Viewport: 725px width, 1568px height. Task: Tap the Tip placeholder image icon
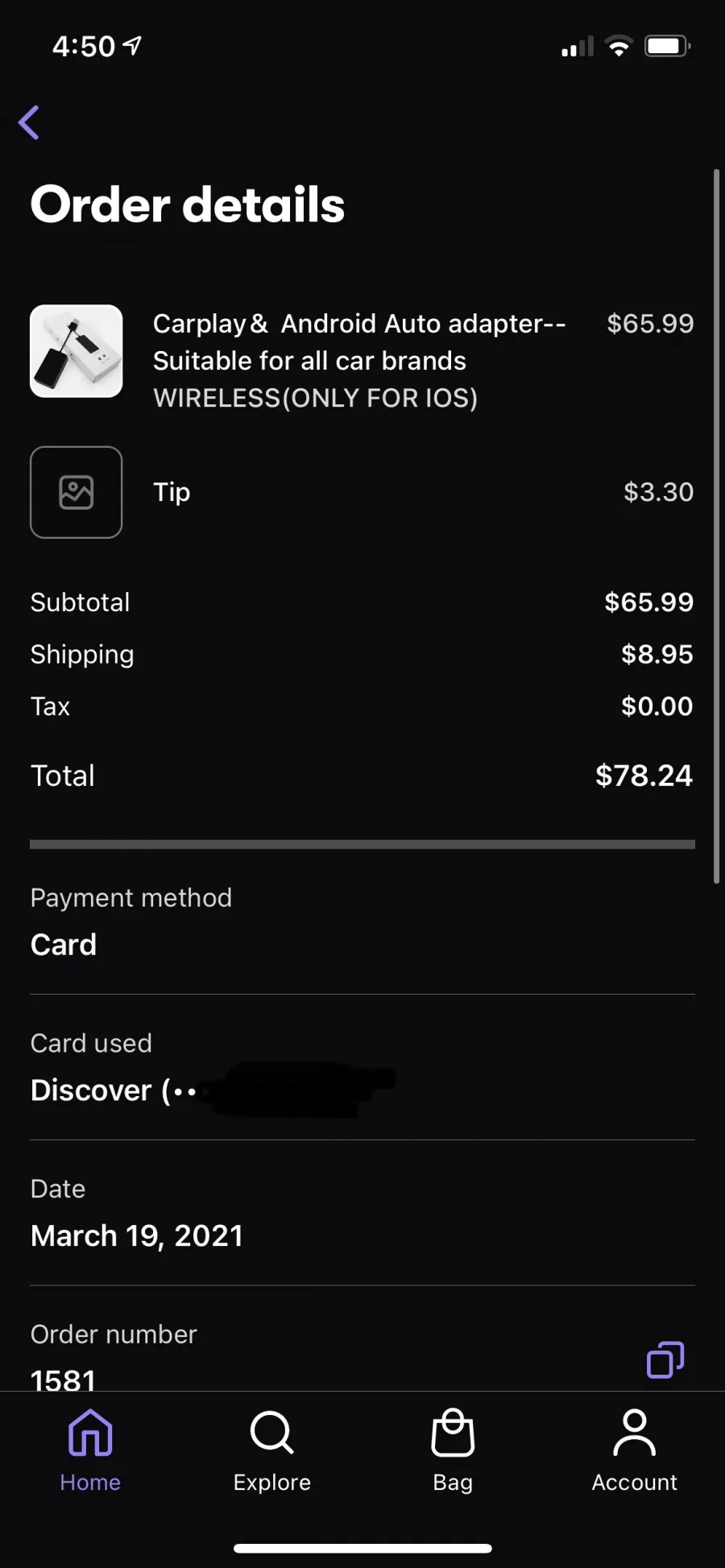pos(77,492)
